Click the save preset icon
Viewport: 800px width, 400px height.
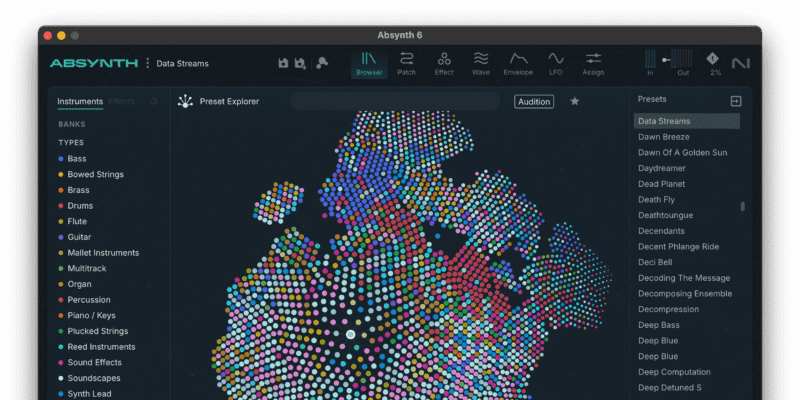point(283,63)
